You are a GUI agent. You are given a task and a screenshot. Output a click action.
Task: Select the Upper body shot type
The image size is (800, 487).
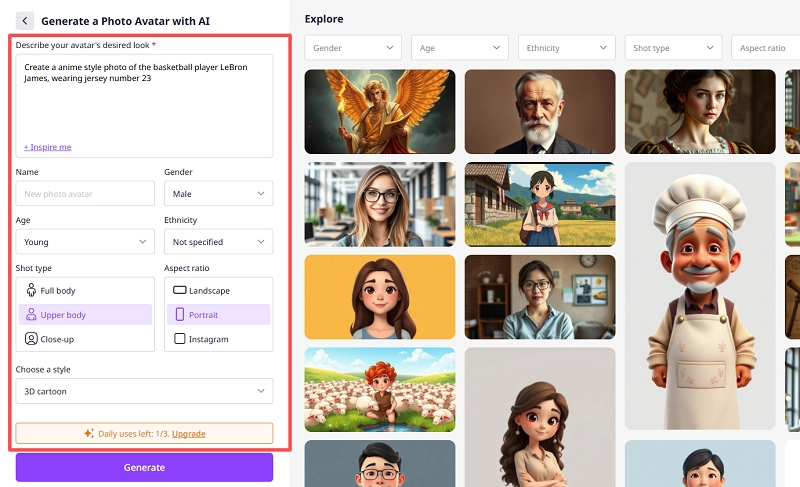86,315
